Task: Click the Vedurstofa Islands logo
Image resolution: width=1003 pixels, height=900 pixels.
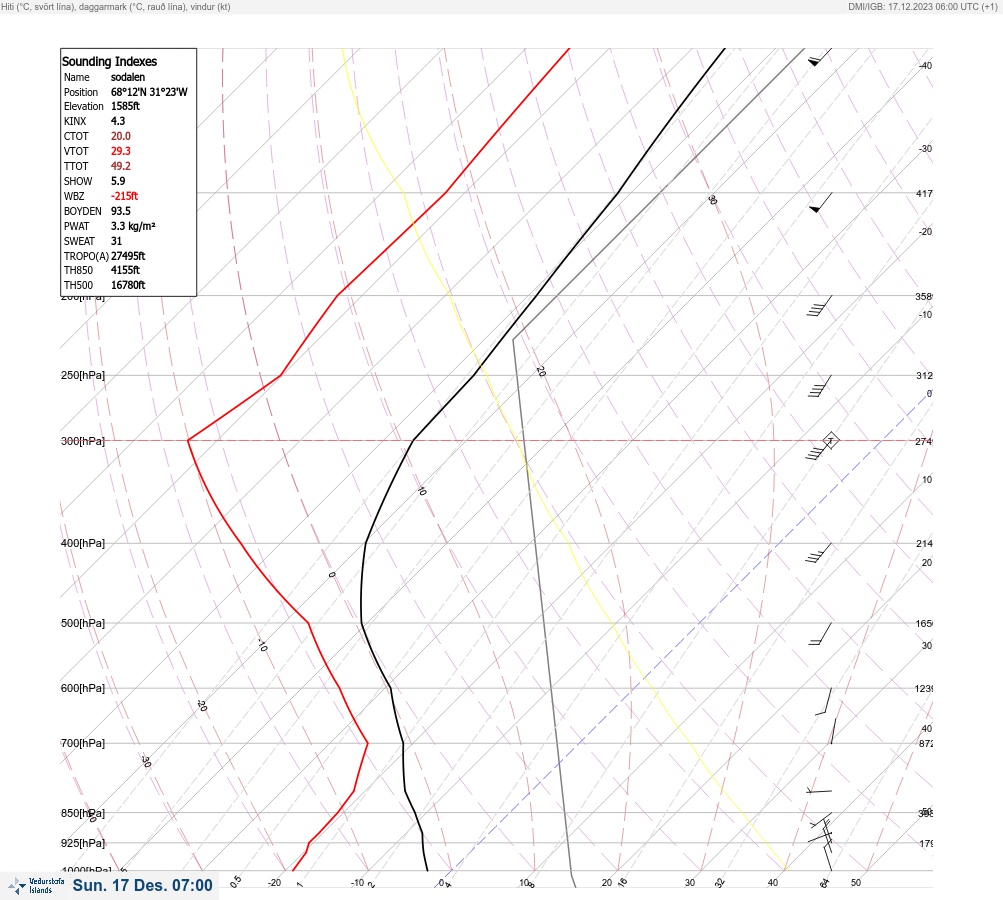Action: tap(36, 885)
